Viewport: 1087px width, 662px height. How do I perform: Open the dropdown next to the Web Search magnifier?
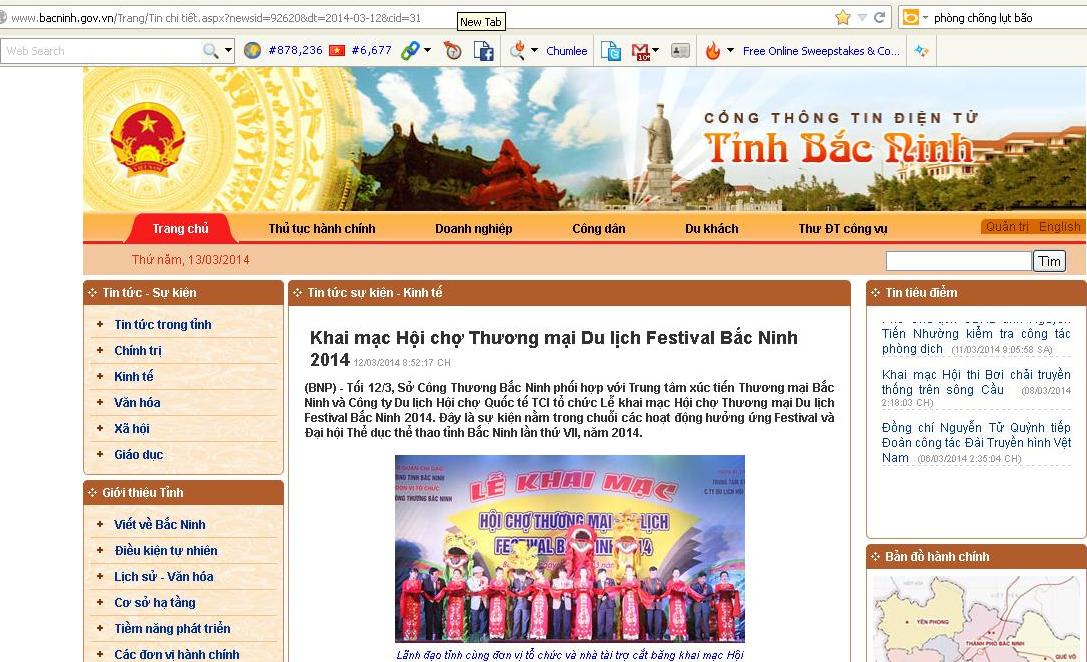229,51
